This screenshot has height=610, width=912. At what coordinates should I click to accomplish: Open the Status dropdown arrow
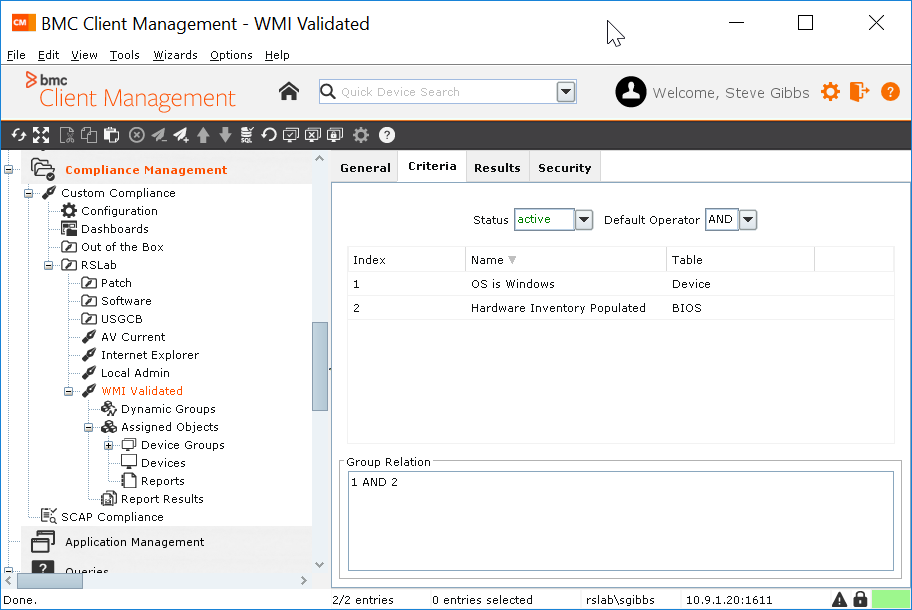tap(584, 220)
